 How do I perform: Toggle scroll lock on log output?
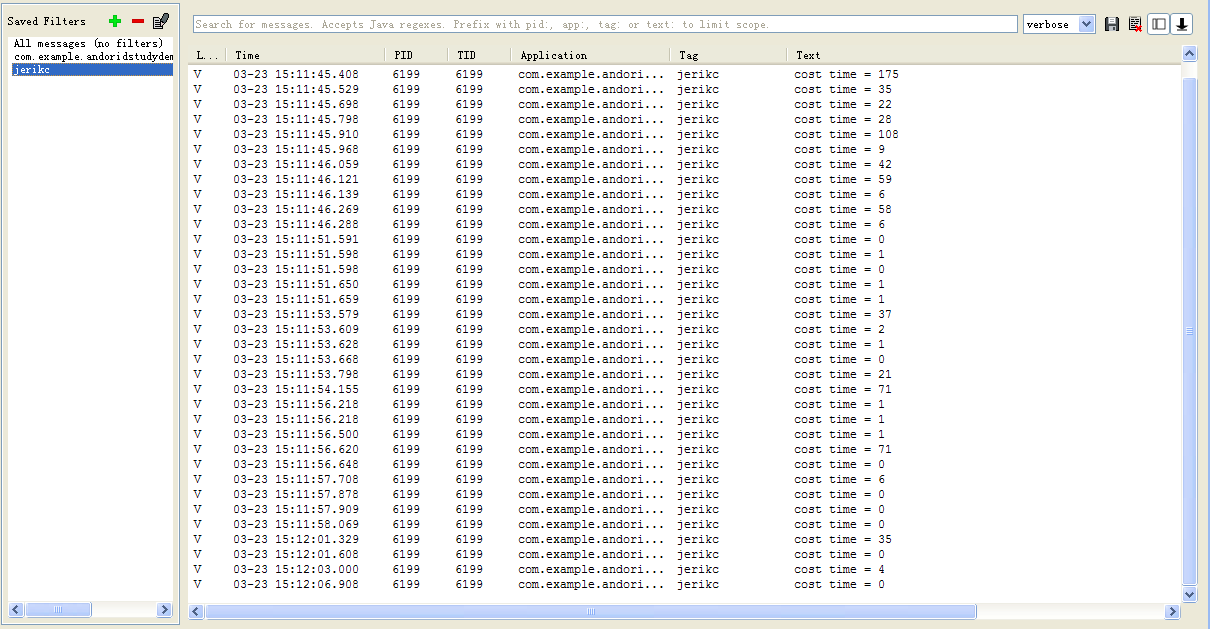1182,24
